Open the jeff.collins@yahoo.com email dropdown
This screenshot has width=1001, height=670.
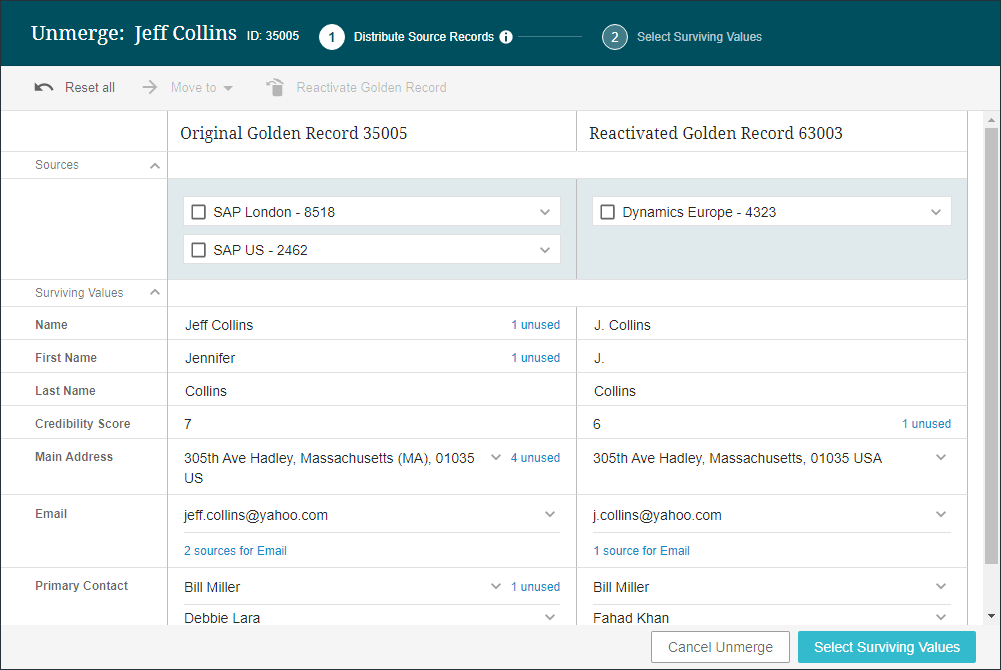point(550,515)
